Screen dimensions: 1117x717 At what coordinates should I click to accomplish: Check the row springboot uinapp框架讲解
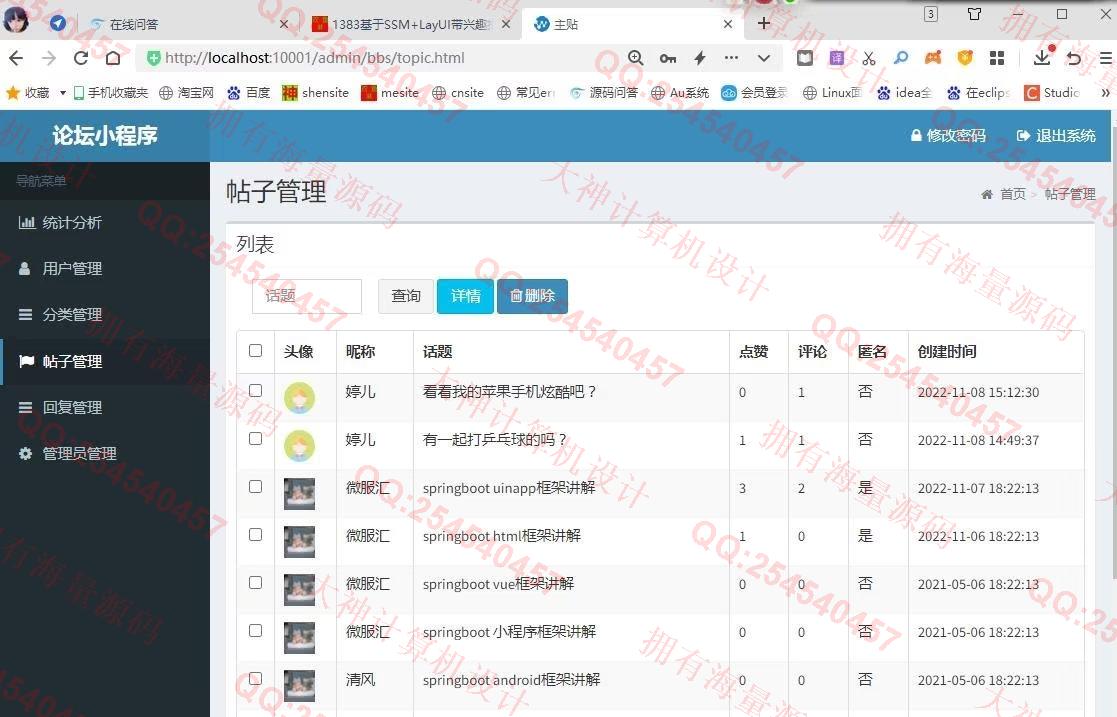pyautogui.click(x=255, y=487)
